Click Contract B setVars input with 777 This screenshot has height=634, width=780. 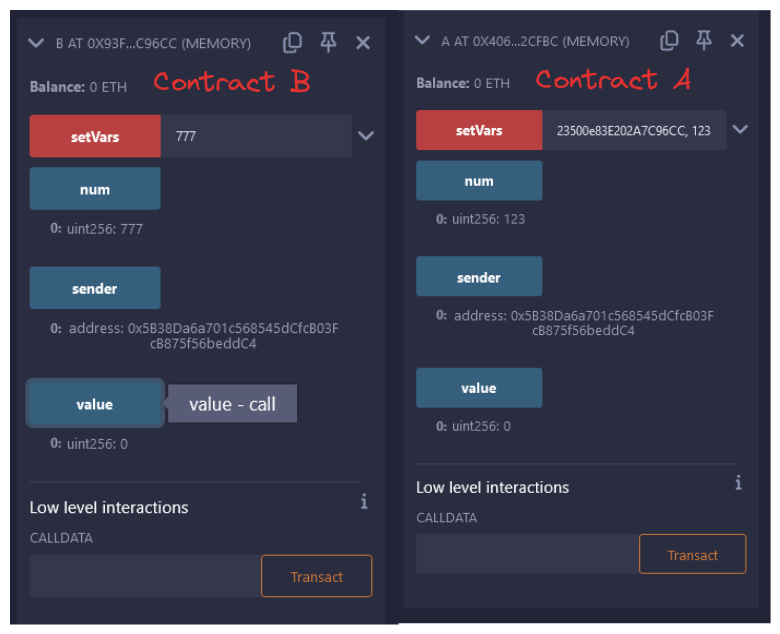pos(255,137)
